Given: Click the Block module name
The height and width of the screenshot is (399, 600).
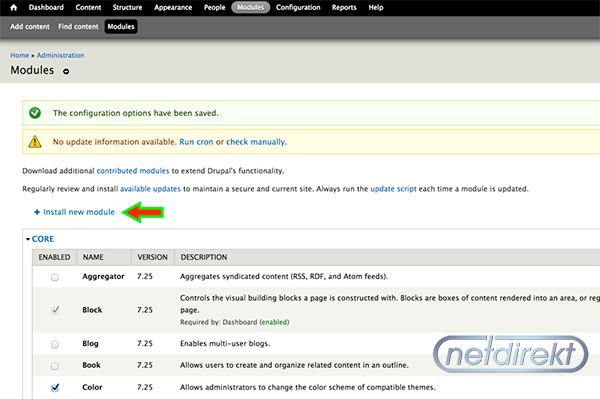Looking at the screenshot, I should point(92,310).
